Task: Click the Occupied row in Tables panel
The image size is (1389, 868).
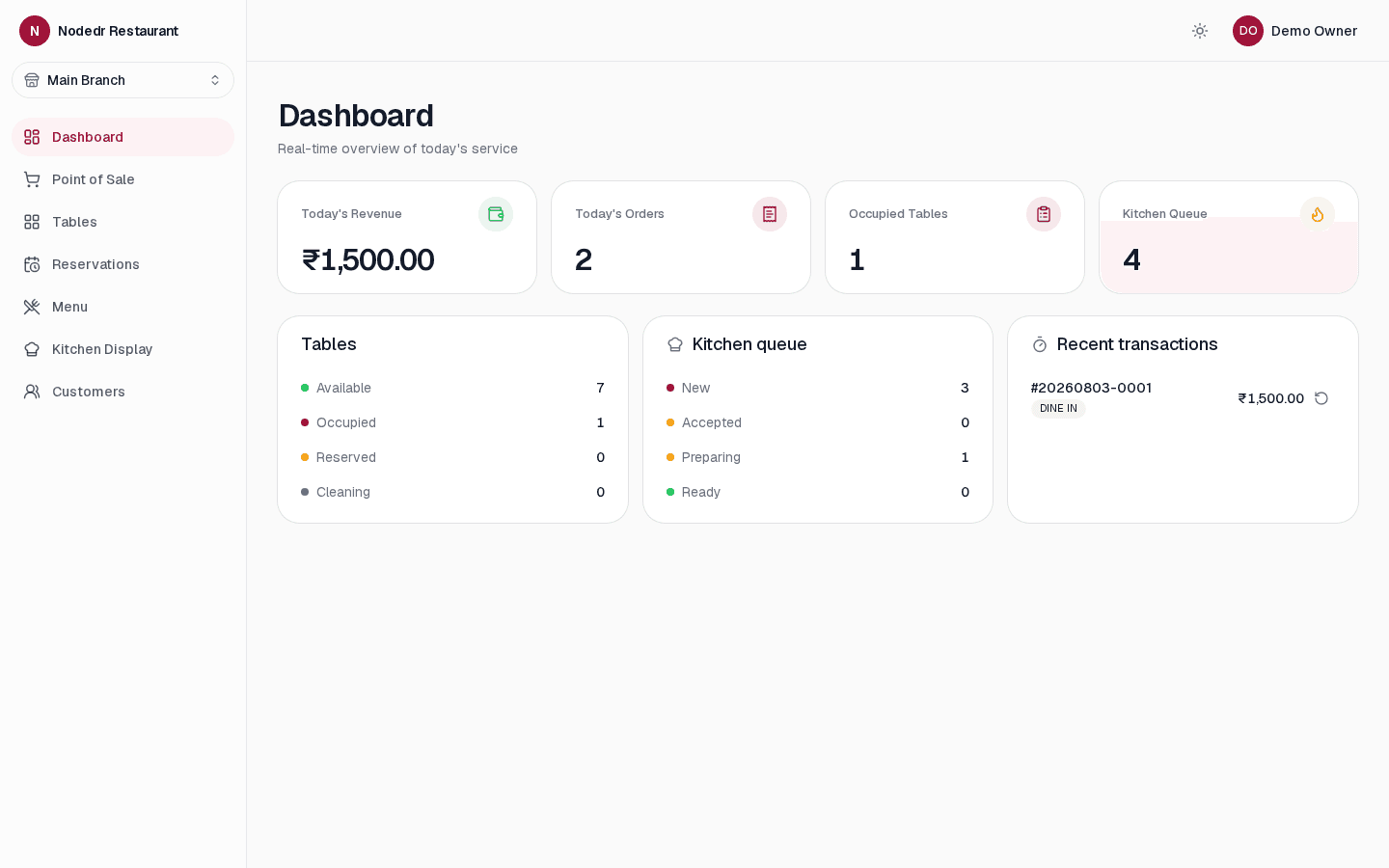Action: pyautogui.click(x=452, y=422)
